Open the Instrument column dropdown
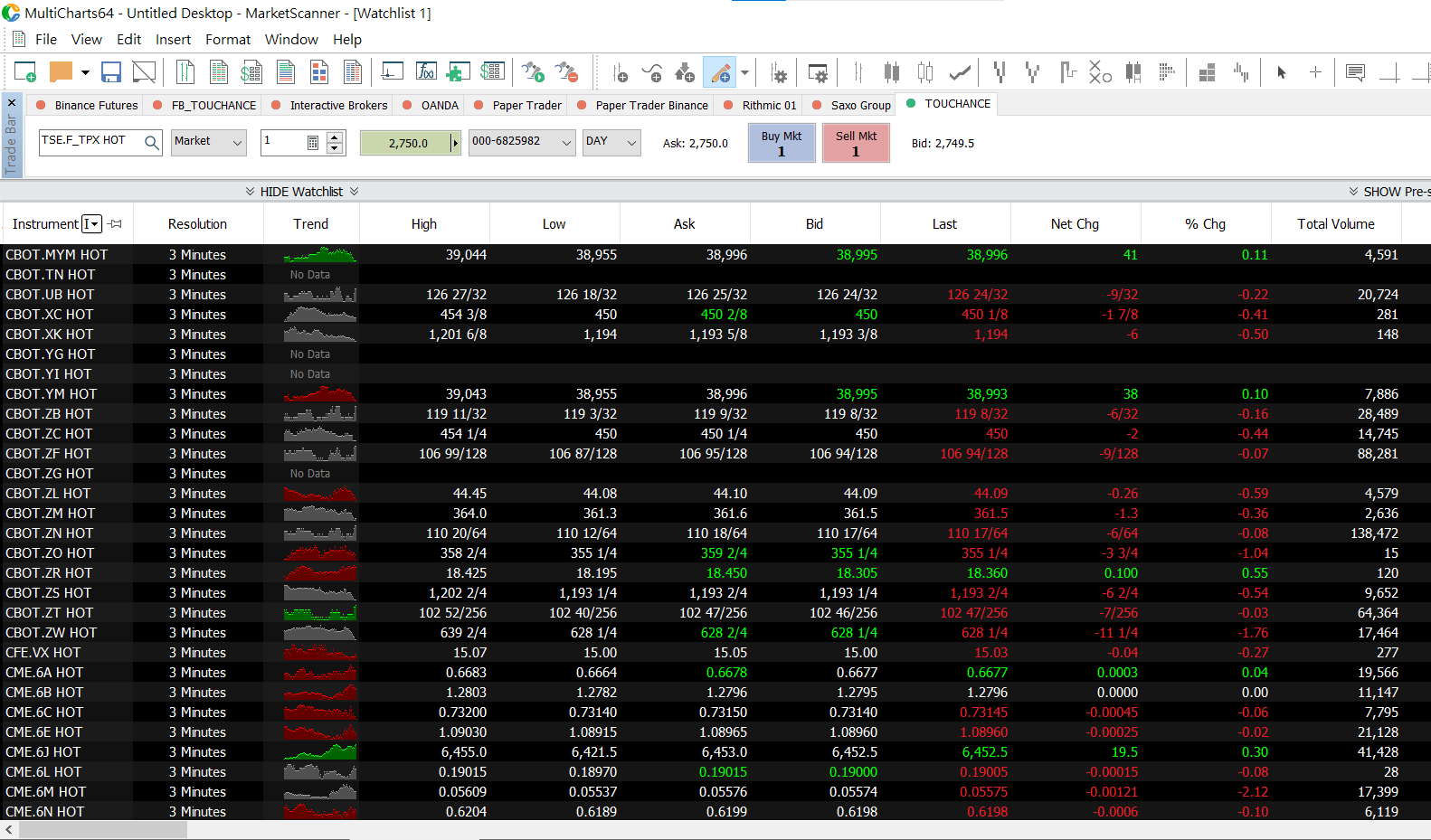1431x840 pixels. [91, 224]
